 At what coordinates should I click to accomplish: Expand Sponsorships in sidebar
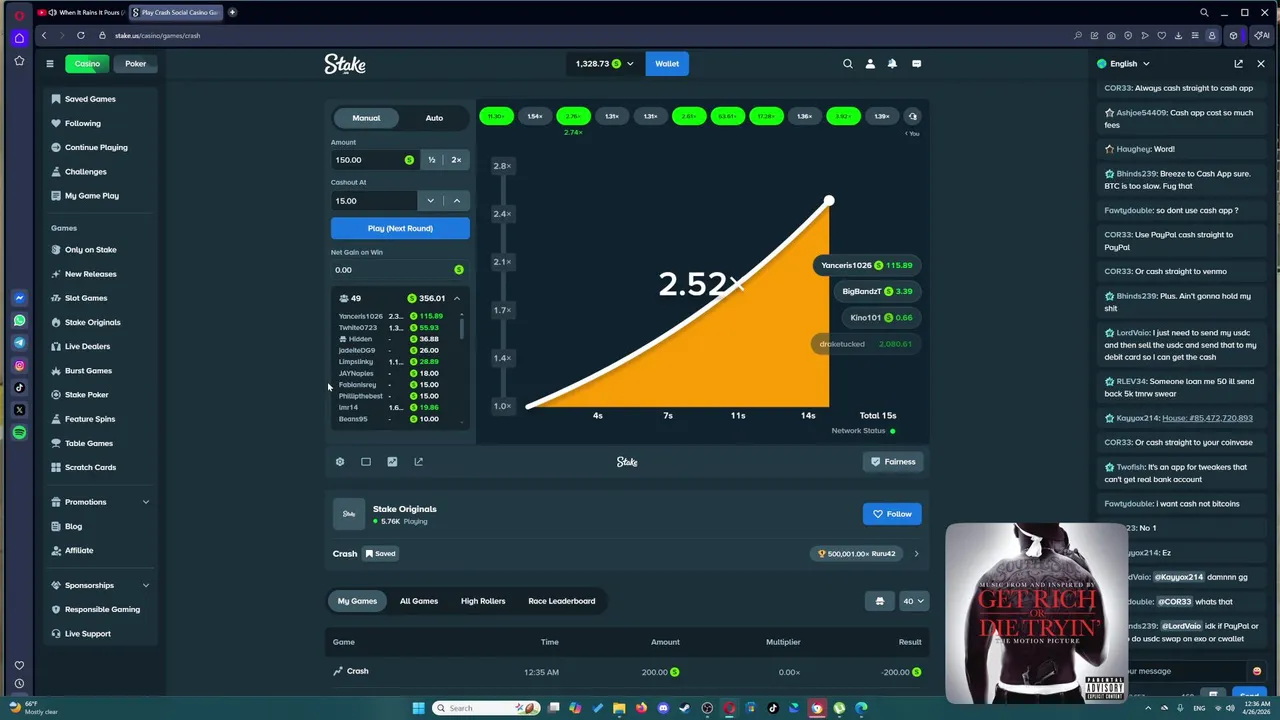click(x=146, y=585)
